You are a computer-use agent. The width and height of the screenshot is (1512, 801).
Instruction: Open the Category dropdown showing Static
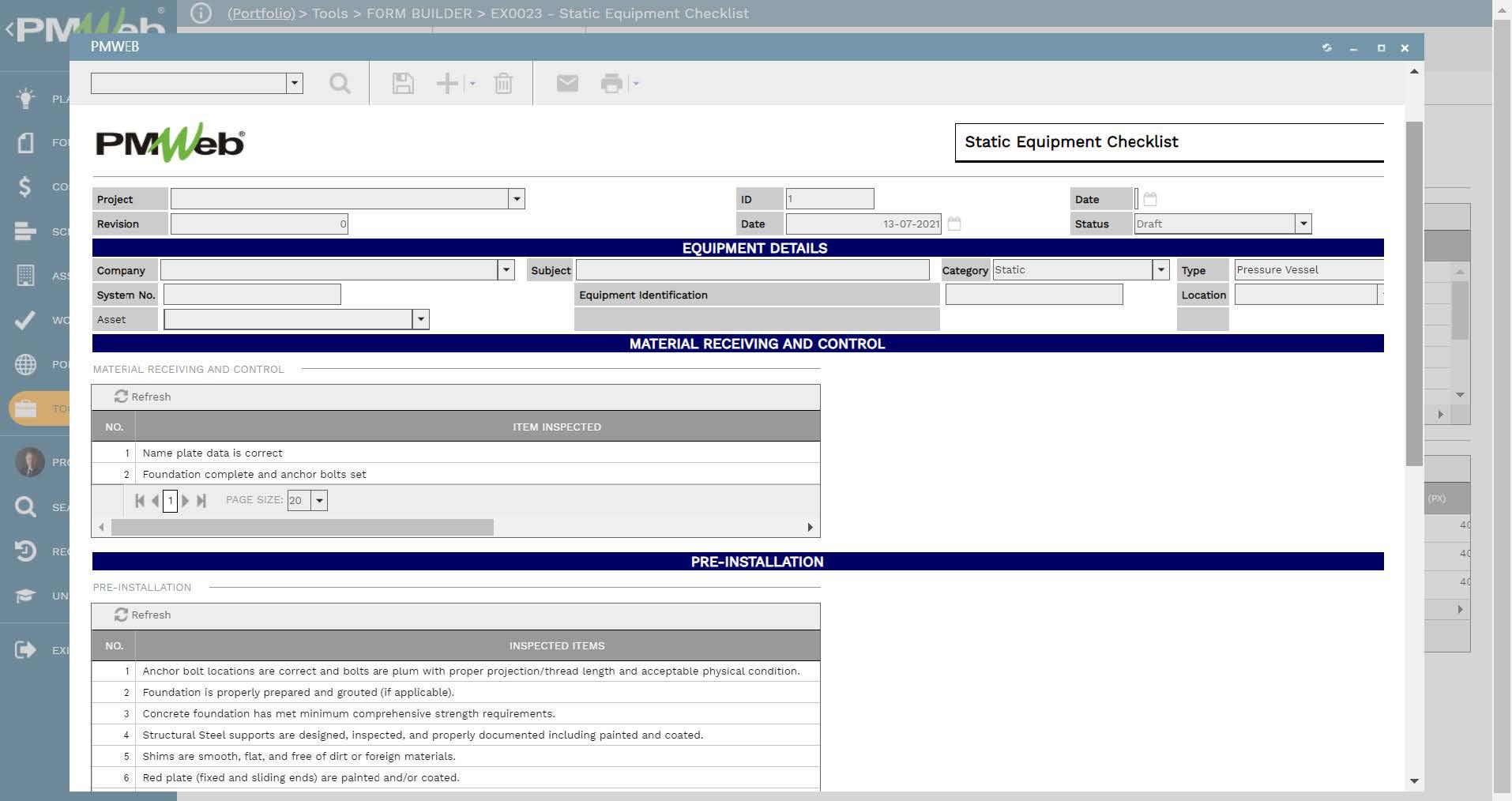point(1160,270)
